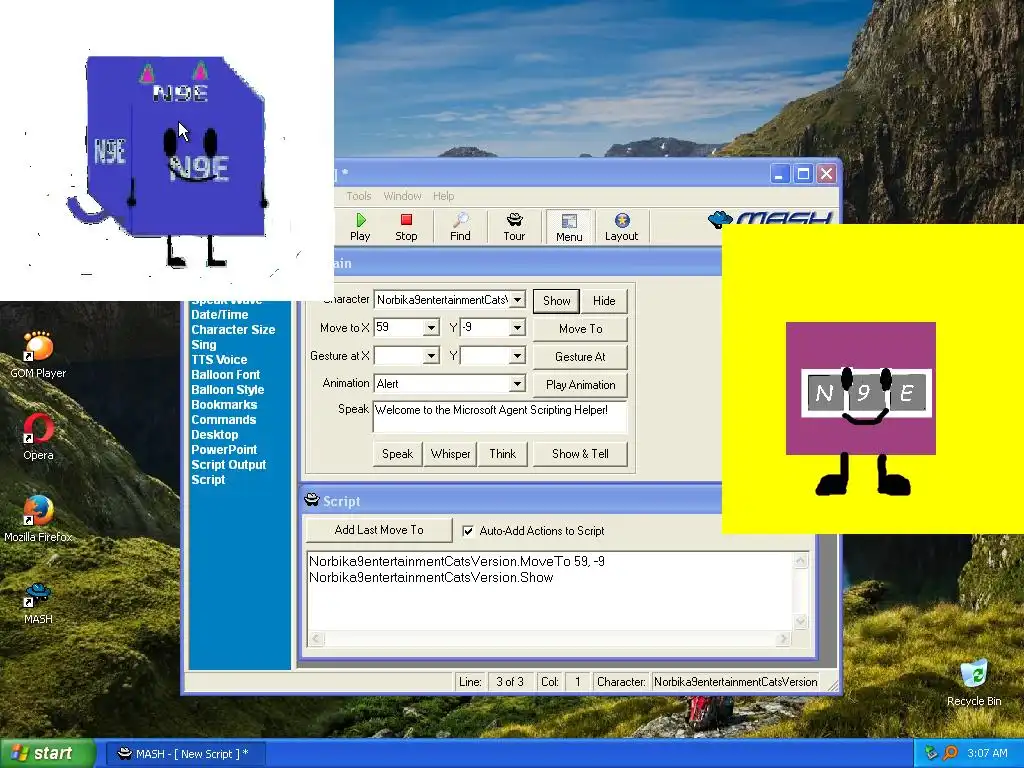Viewport: 1024px width, 768px height.
Task: Open the Window menu
Action: 402,196
